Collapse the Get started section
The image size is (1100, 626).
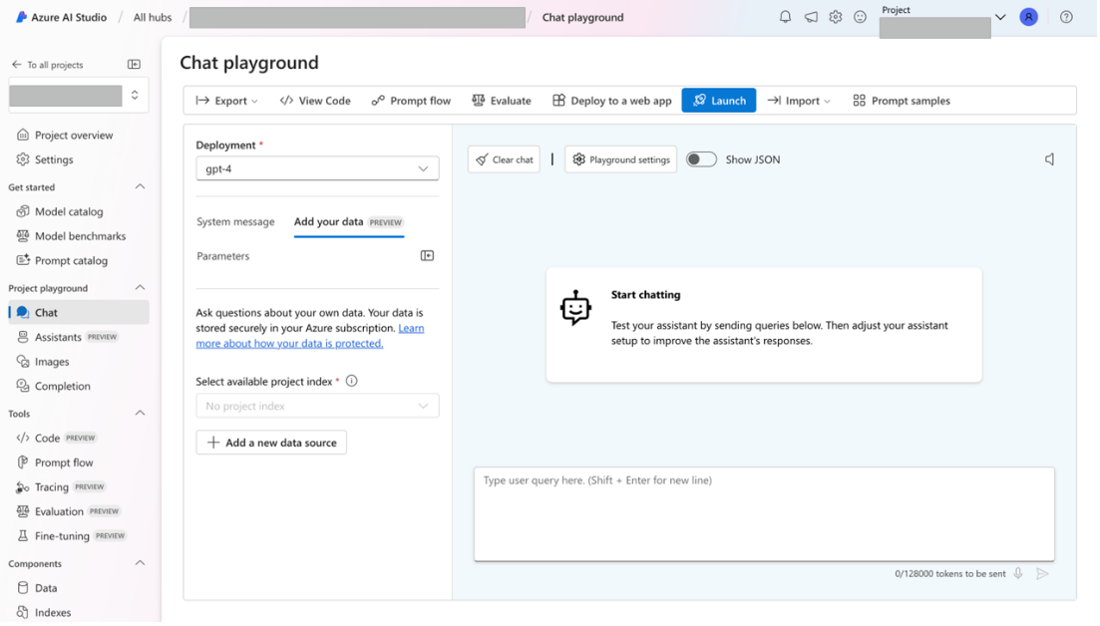140,187
